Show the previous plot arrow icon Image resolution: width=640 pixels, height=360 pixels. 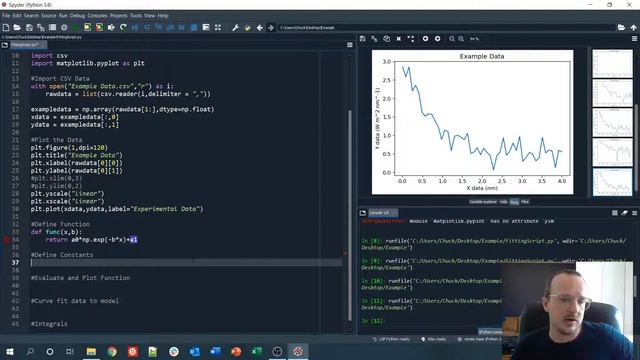[x=425, y=38]
